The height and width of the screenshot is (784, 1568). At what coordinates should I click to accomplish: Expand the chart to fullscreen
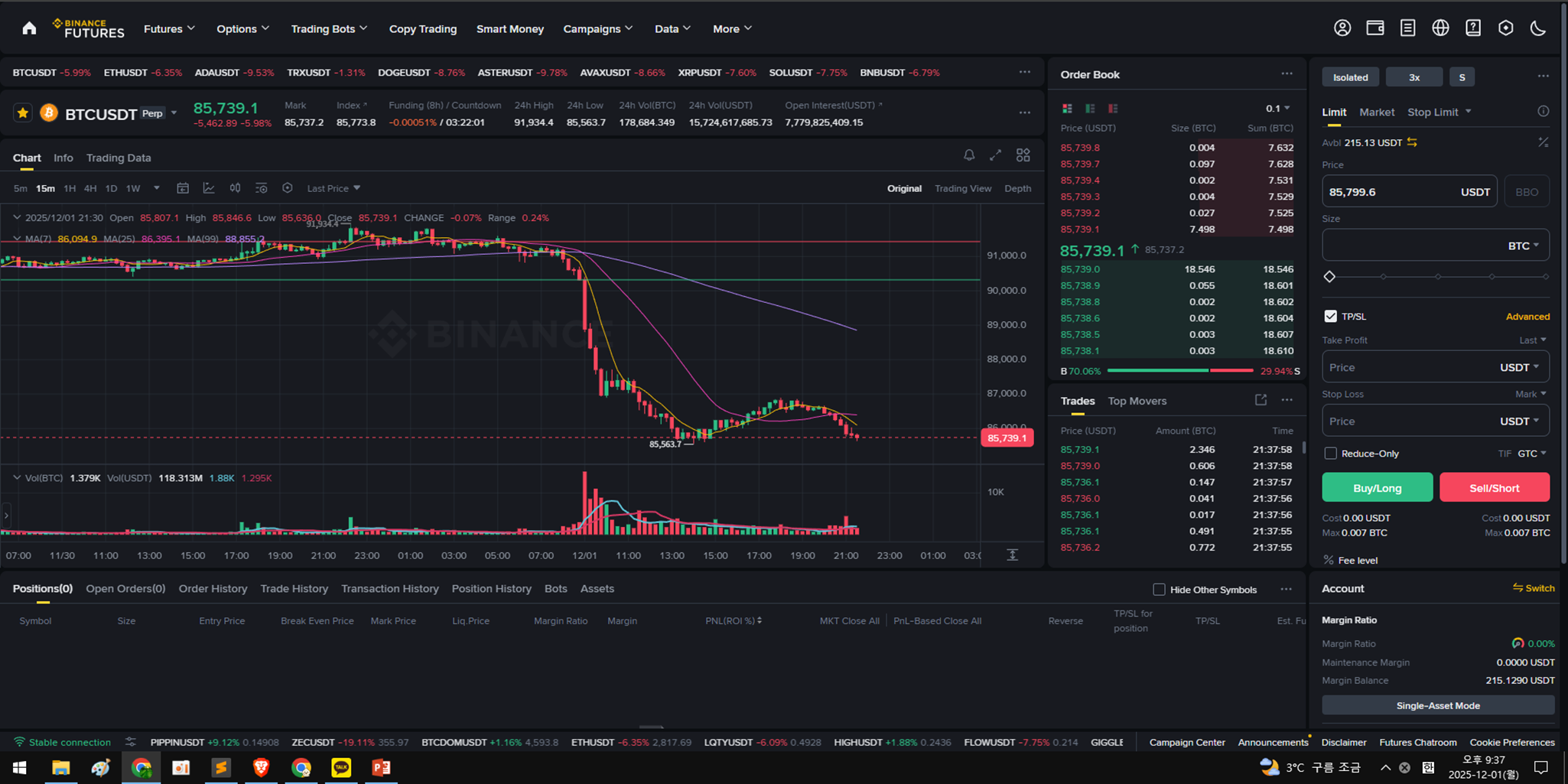995,155
